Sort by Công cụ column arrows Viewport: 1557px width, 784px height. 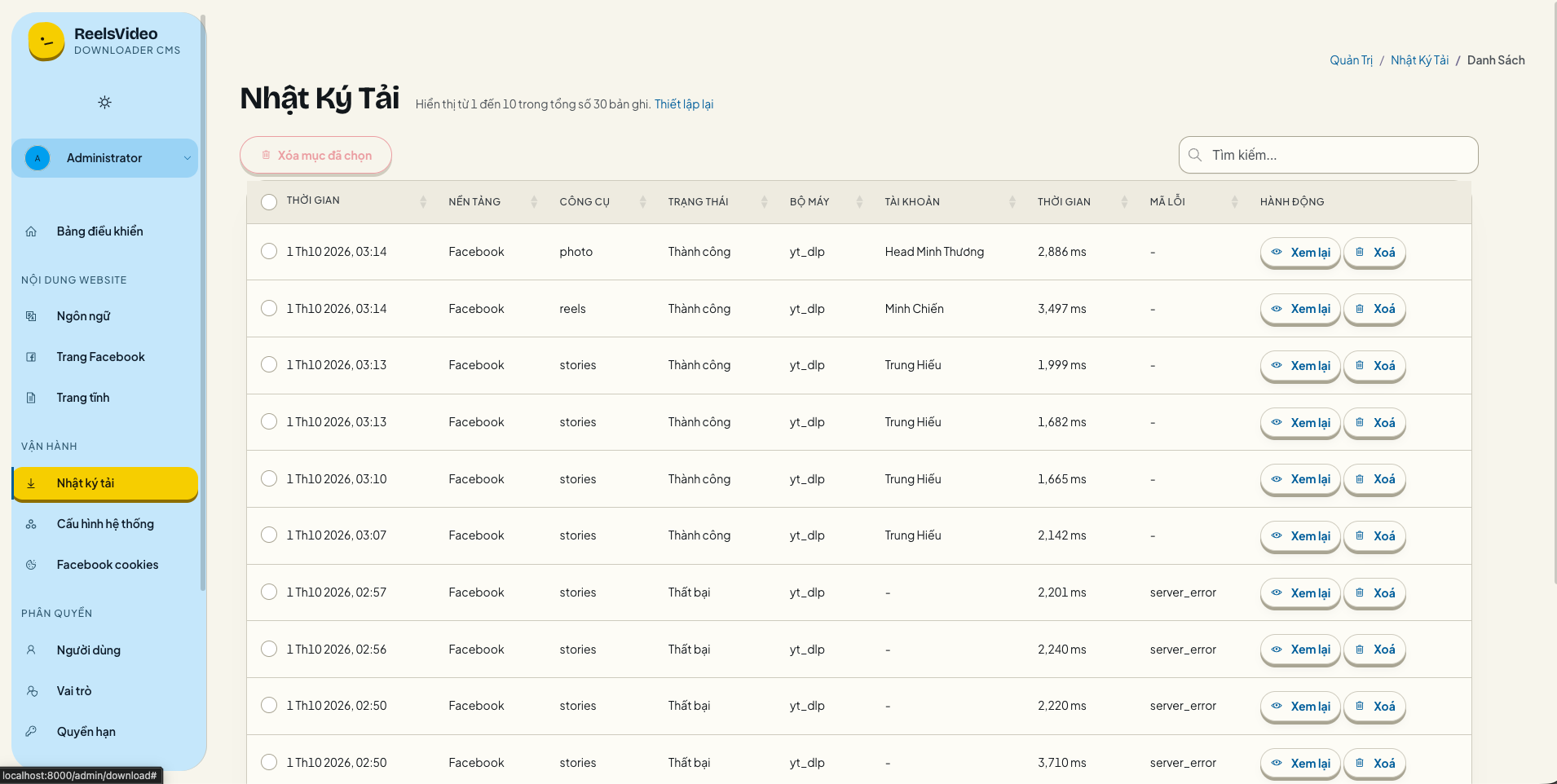(x=643, y=202)
